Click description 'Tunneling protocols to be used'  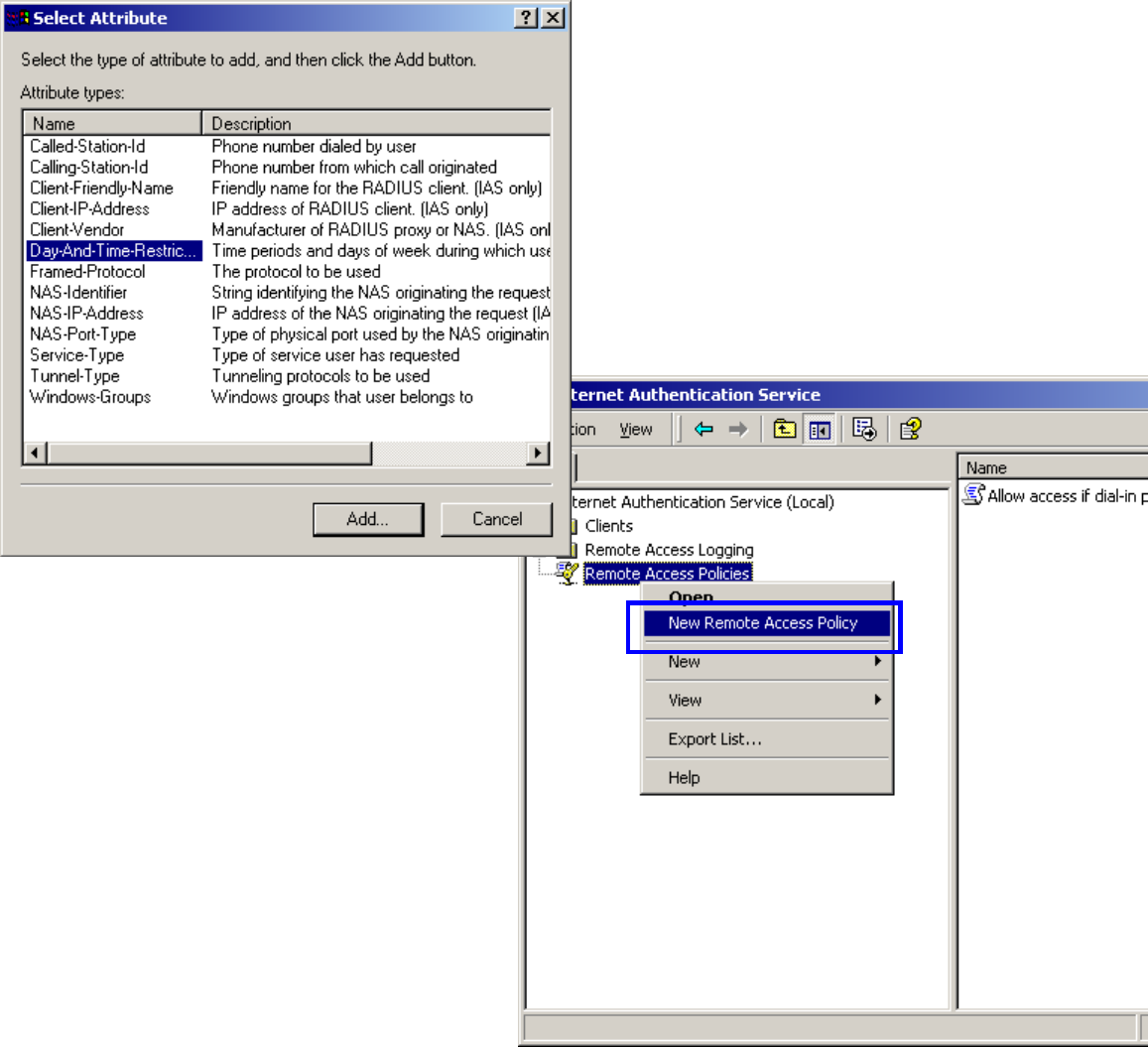pos(320,375)
